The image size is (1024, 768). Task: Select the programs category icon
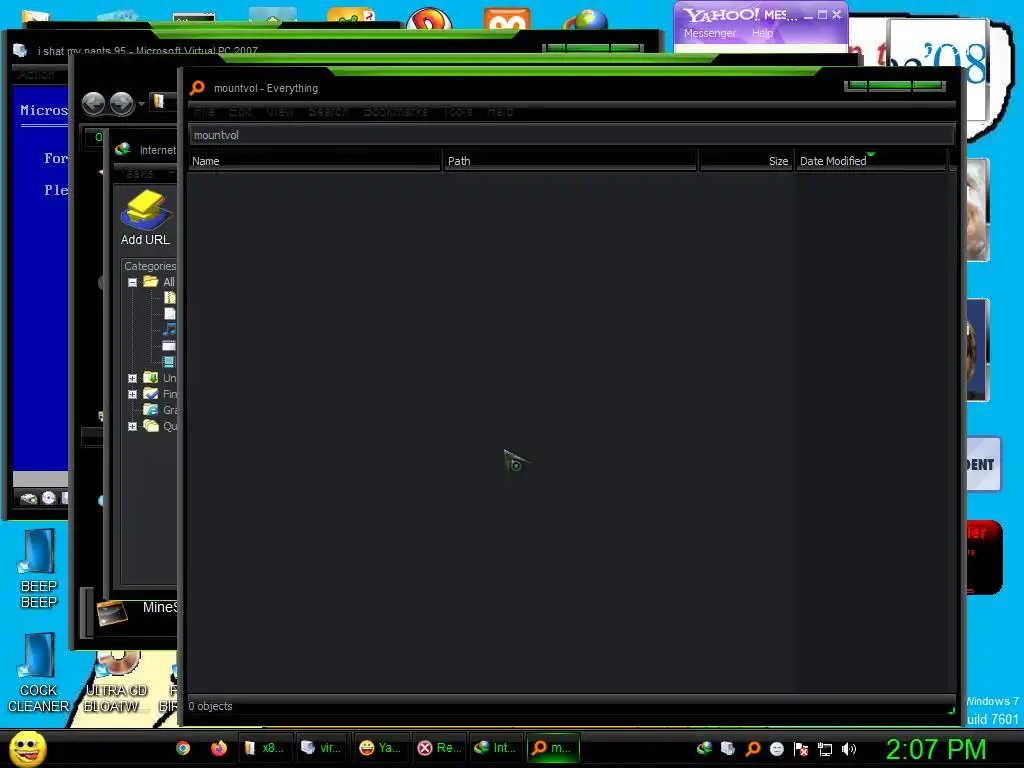click(170, 345)
